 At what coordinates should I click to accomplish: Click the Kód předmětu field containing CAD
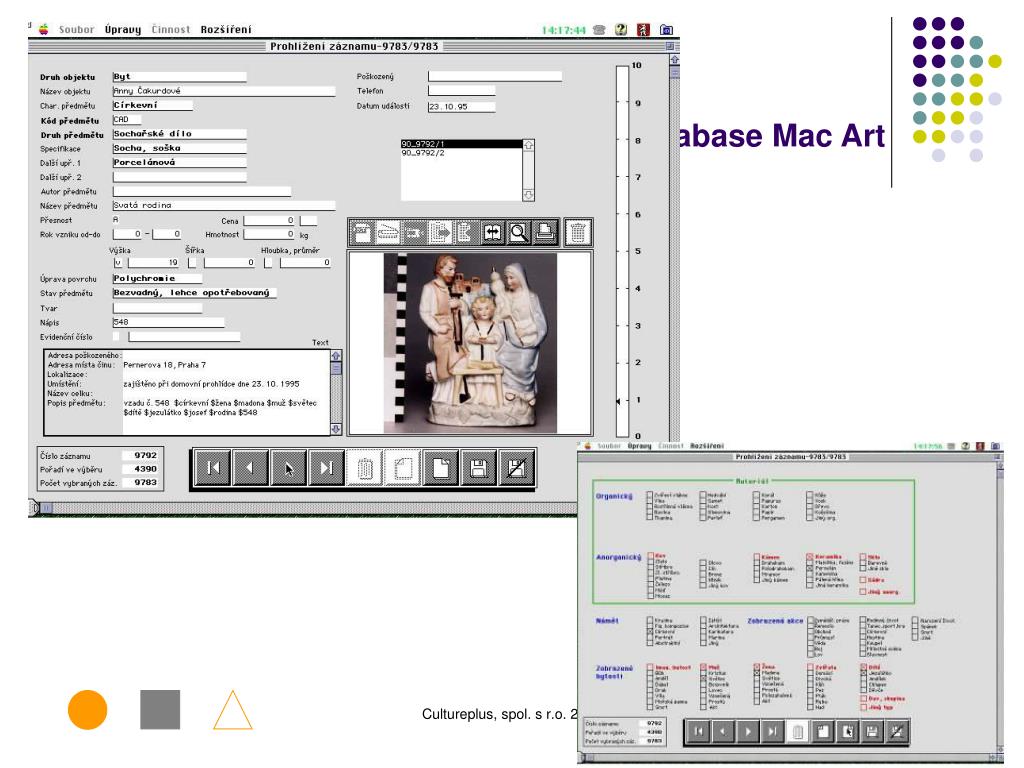127,120
